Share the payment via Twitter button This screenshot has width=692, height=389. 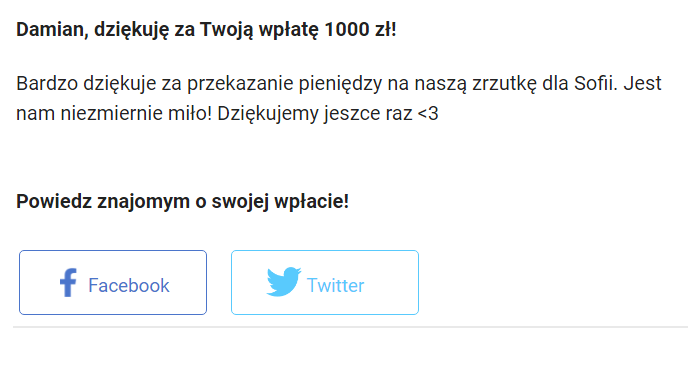[325, 283]
